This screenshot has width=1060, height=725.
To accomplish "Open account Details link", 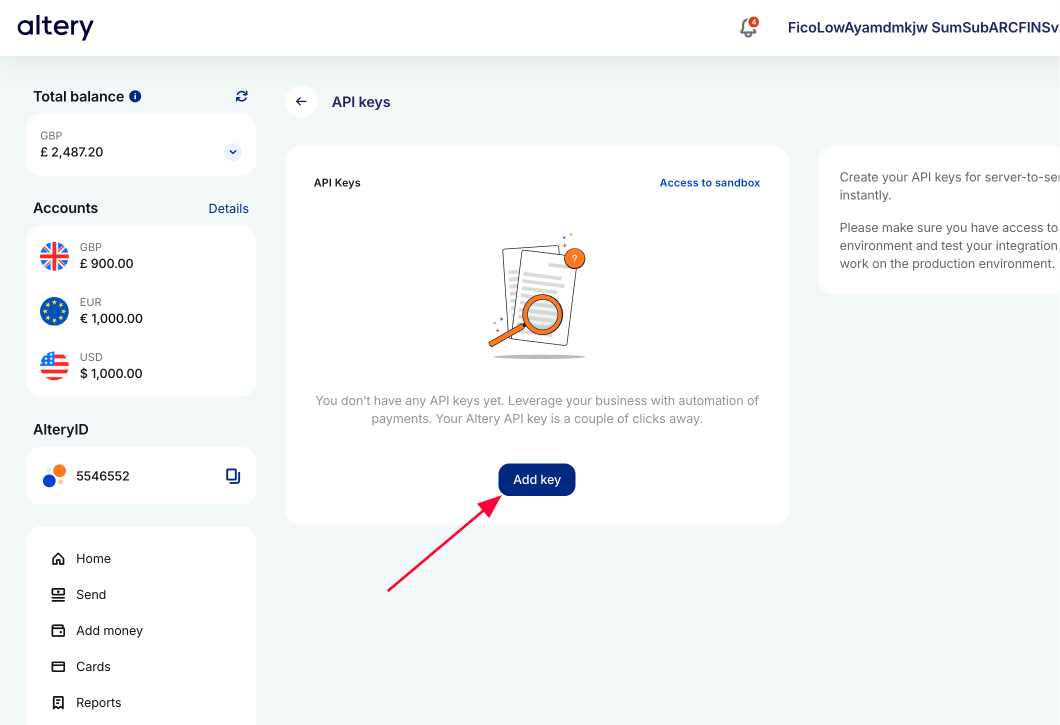I will coord(228,208).
